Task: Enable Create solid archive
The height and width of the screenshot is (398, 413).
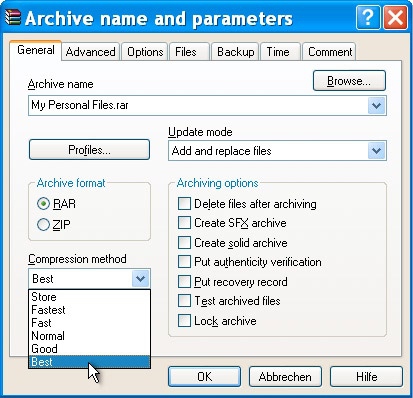Action: click(x=184, y=243)
